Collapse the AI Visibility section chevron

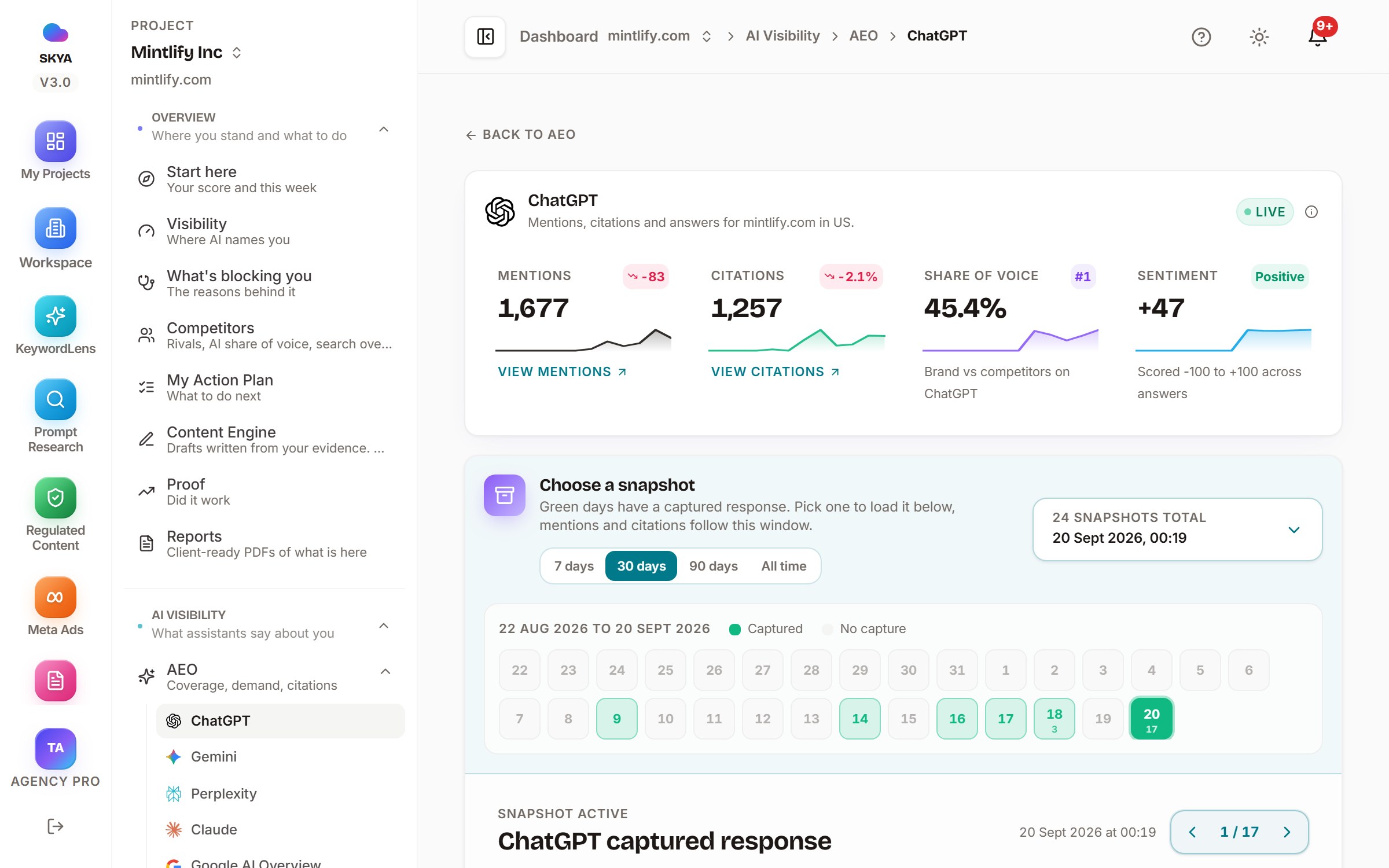(x=384, y=626)
